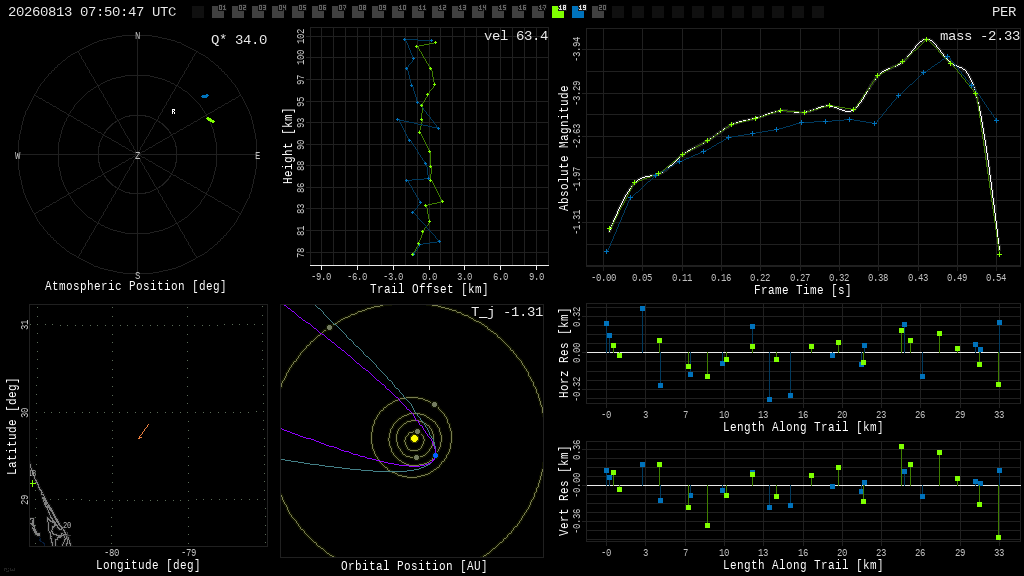Image resolution: width=1024 pixels, height=576 pixels.
Task: Click the station 17 indicator box
Action: pyautogui.click(x=539, y=12)
